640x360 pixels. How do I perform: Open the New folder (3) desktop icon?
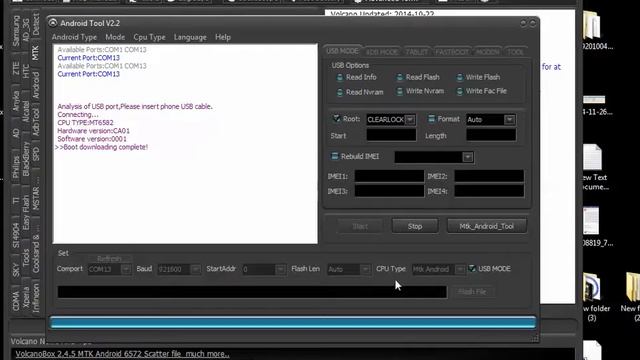tap(594, 296)
